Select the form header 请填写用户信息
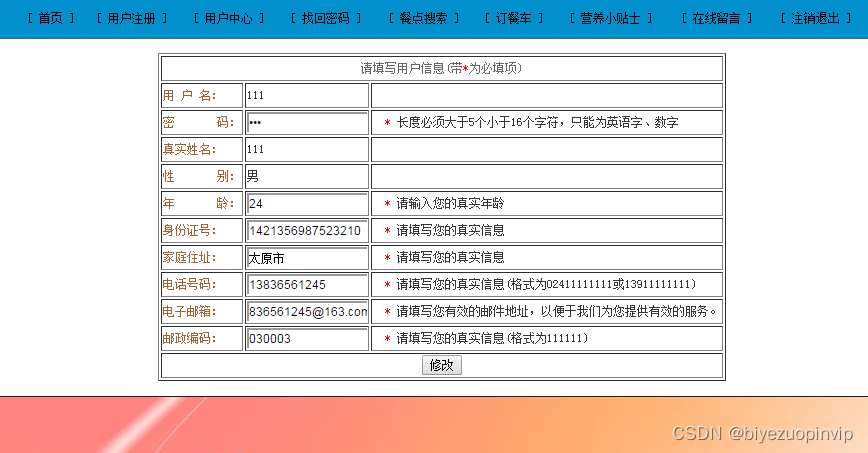Viewport: 868px width, 453px height. 442,68
